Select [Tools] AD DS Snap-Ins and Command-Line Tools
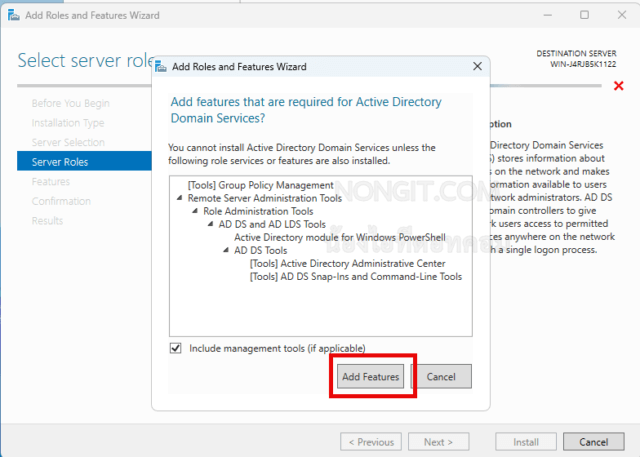This screenshot has height=457, width=640. 356,276
